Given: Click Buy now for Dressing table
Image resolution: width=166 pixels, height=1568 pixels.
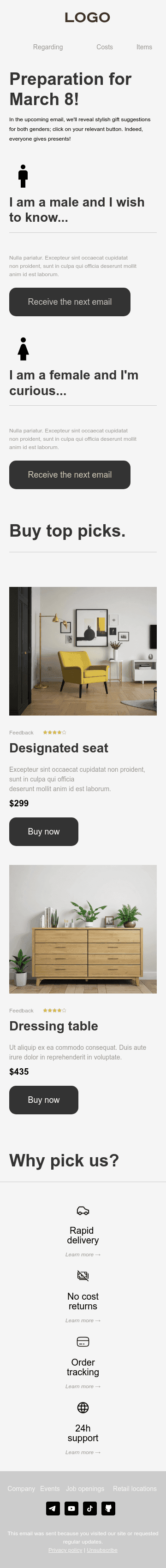Looking at the screenshot, I should pyautogui.click(x=44, y=1100).
